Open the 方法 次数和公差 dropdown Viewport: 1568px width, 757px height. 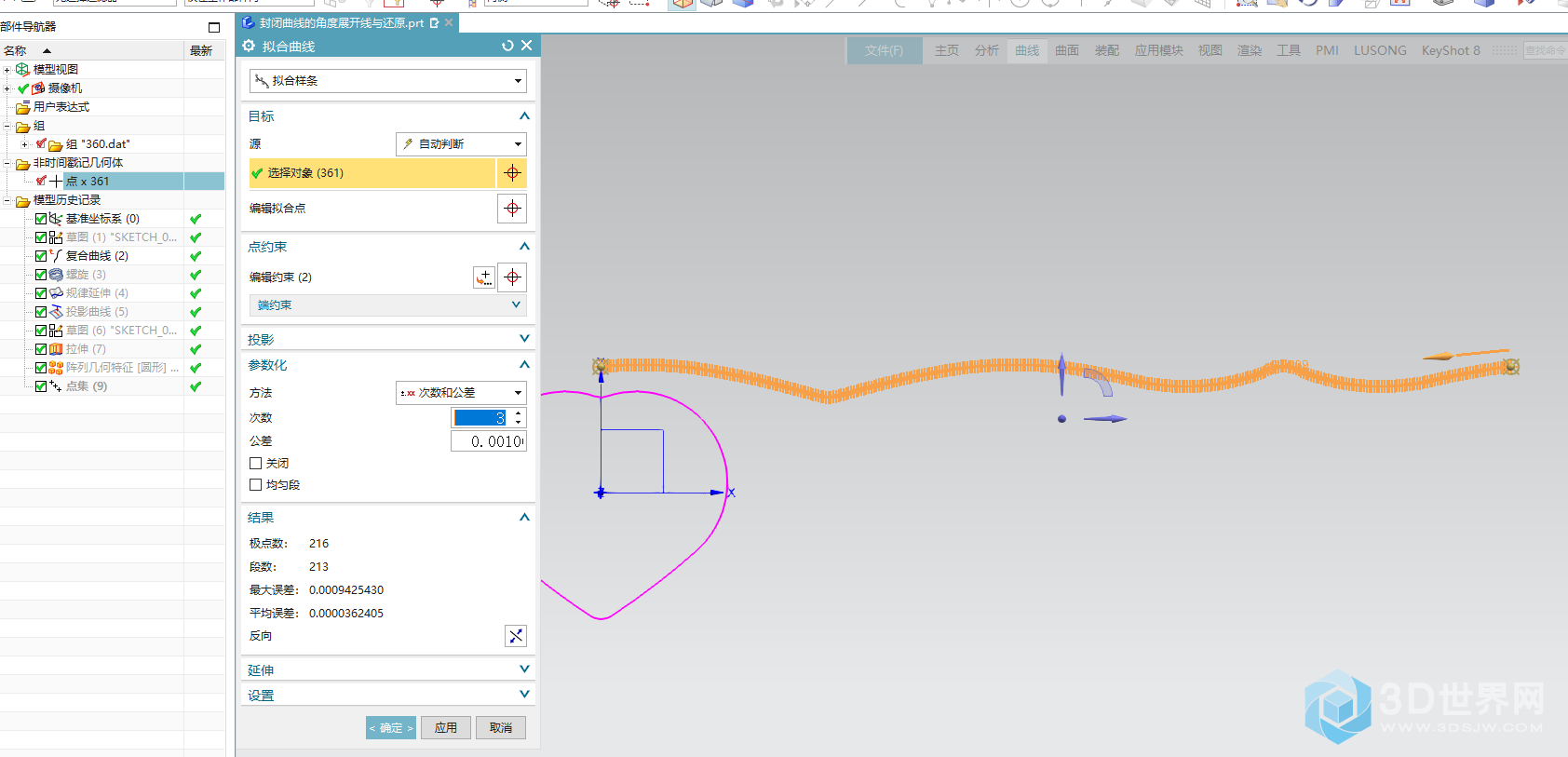coord(461,393)
